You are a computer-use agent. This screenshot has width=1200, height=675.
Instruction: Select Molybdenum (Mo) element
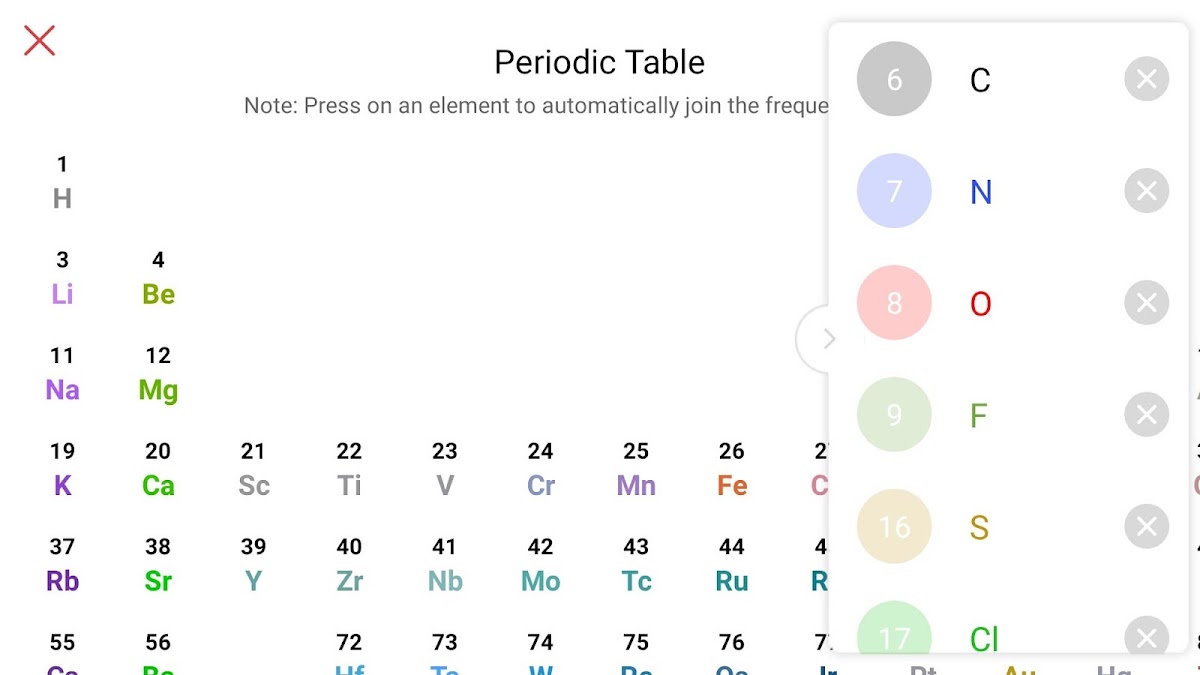click(x=541, y=569)
